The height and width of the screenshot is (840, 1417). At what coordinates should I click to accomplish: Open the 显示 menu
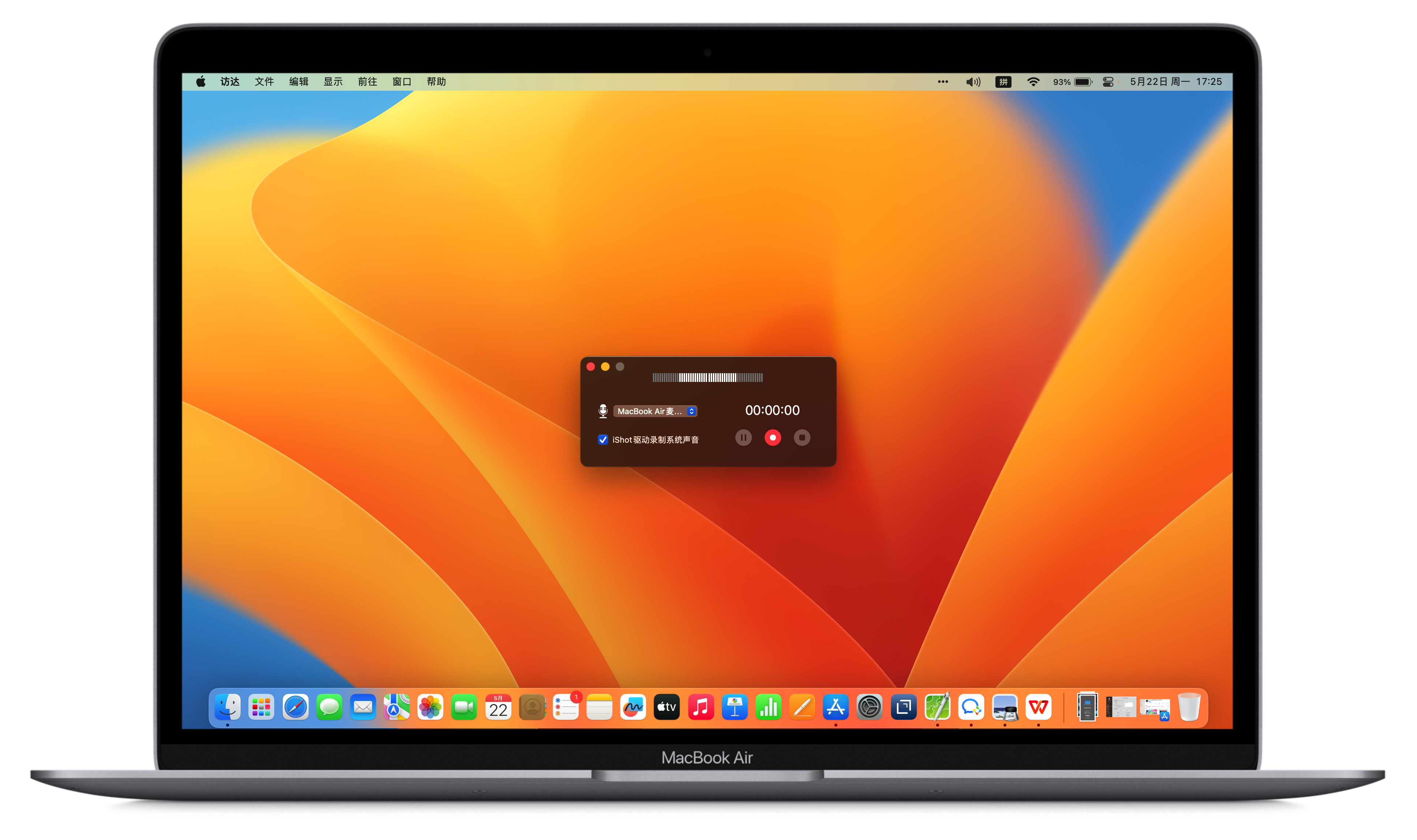pyautogui.click(x=333, y=82)
